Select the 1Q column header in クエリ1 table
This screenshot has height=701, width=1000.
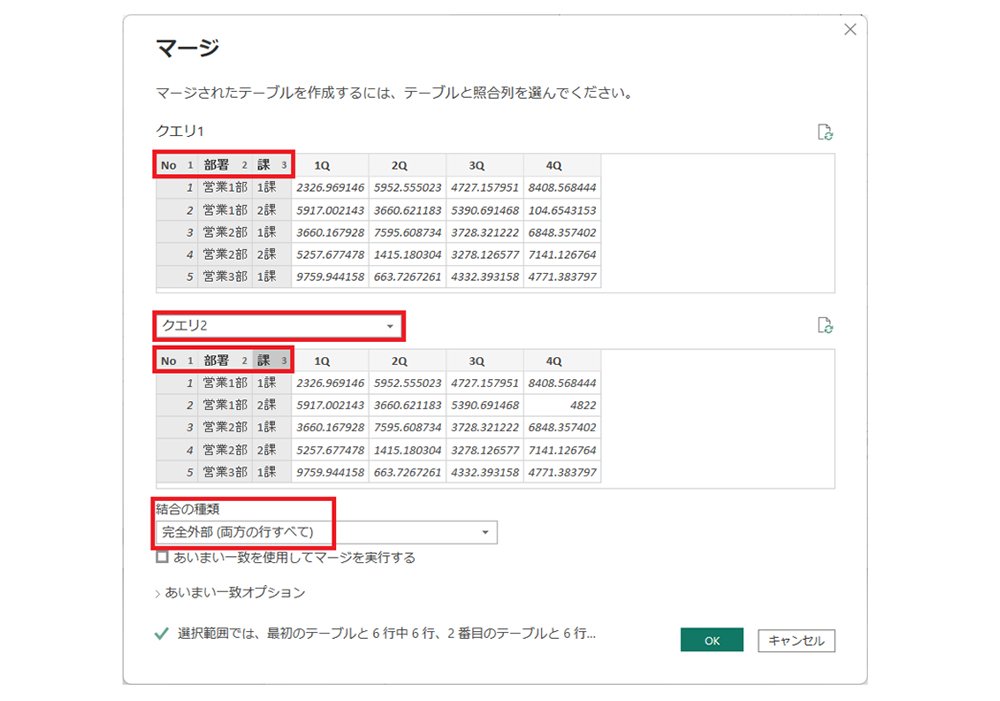pos(330,165)
